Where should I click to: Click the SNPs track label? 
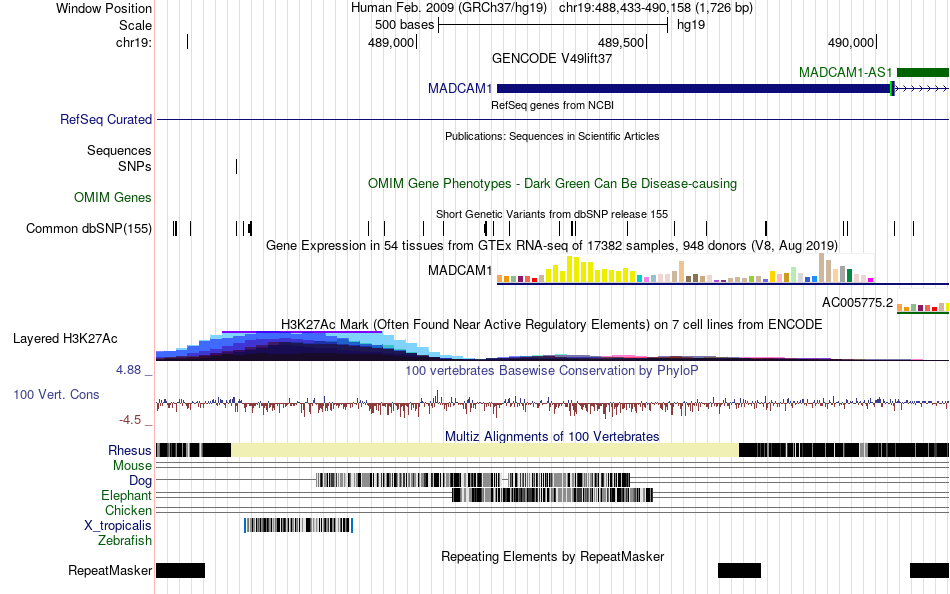point(135,166)
